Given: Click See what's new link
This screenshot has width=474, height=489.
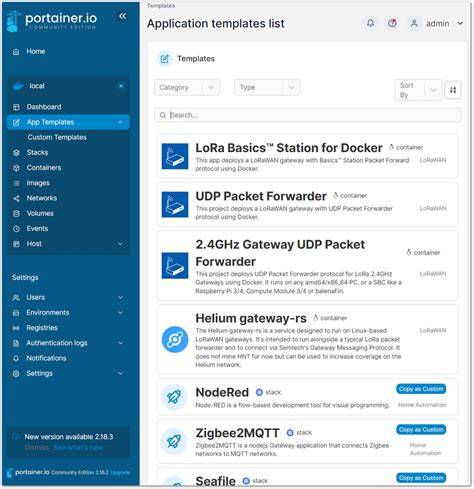Looking at the screenshot, I should click(x=78, y=447).
